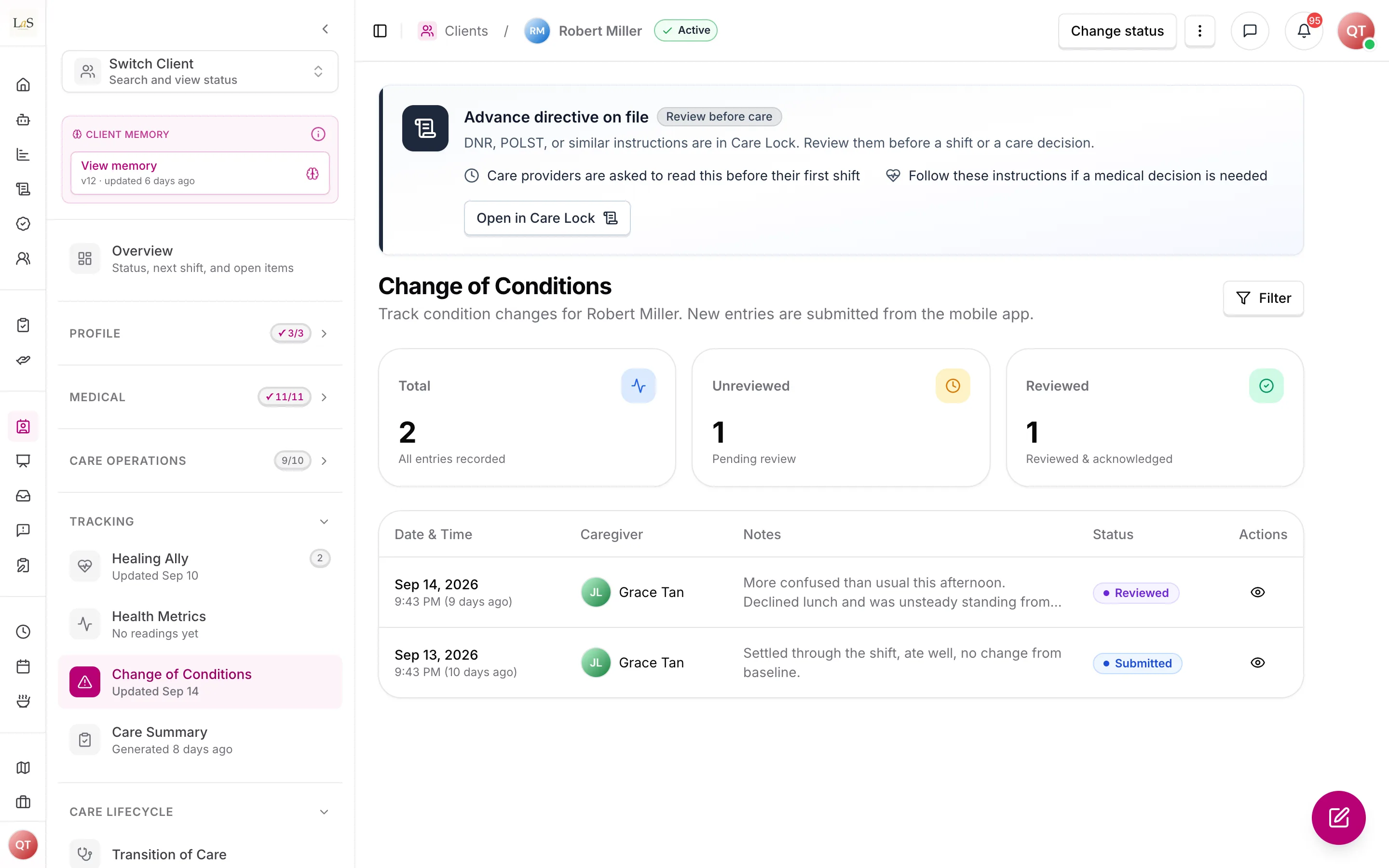Click the Client Memory info icon

click(318, 134)
